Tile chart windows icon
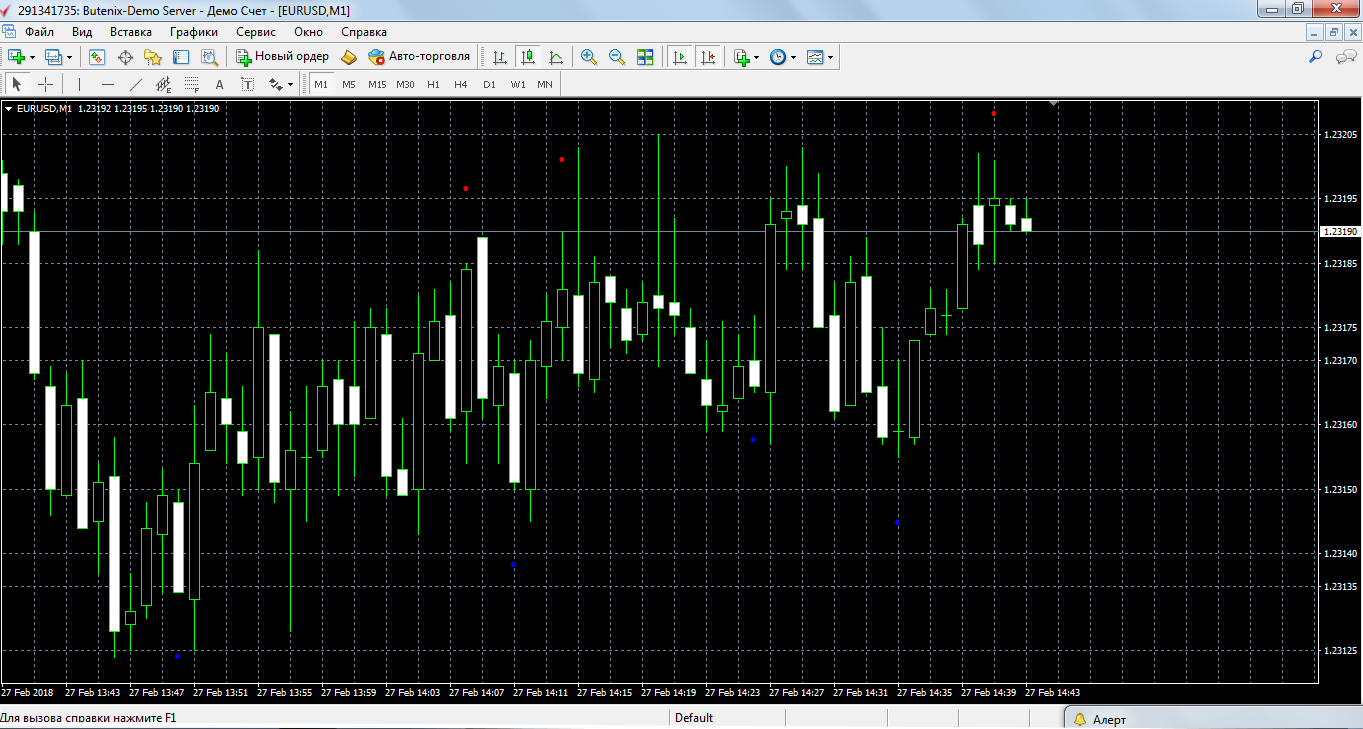The height and width of the screenshot is (729, 1363). pos(645,57)
